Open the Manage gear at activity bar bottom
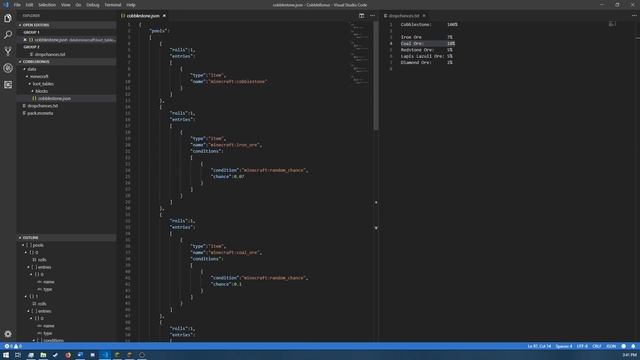 click(8, 334)
